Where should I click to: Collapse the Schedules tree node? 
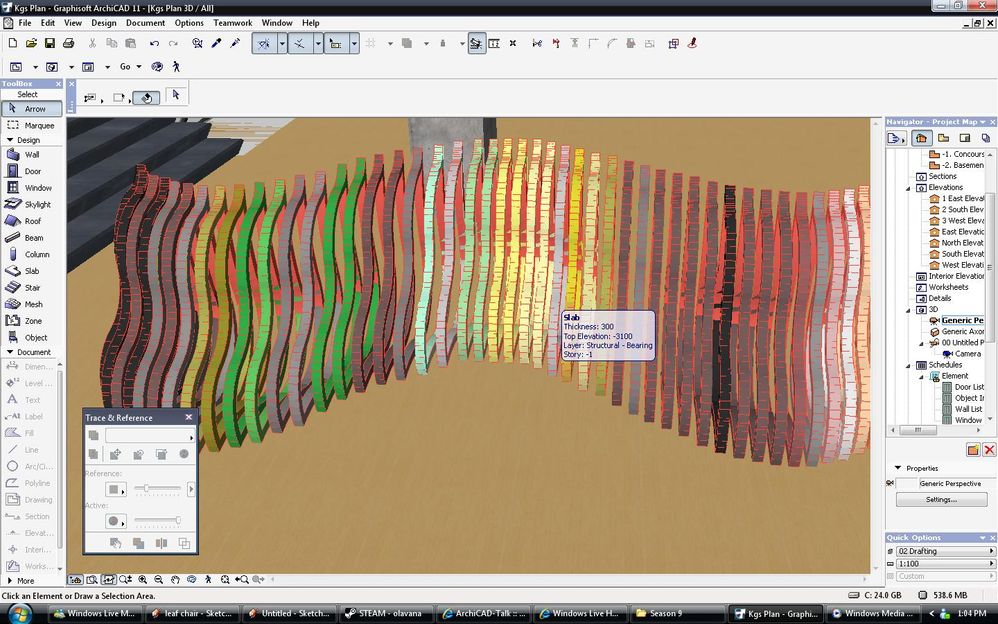[x=908, y=365]
